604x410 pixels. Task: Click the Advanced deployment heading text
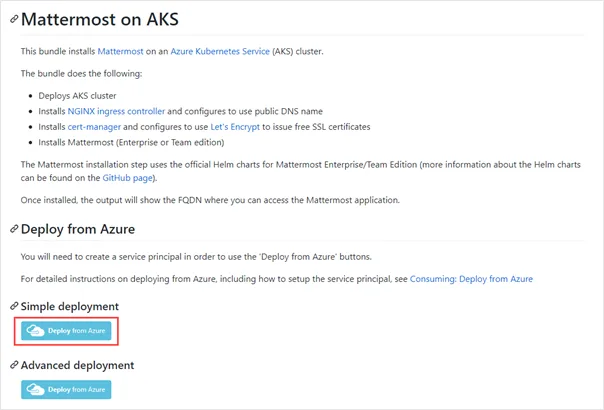click(x=77, y=365)
